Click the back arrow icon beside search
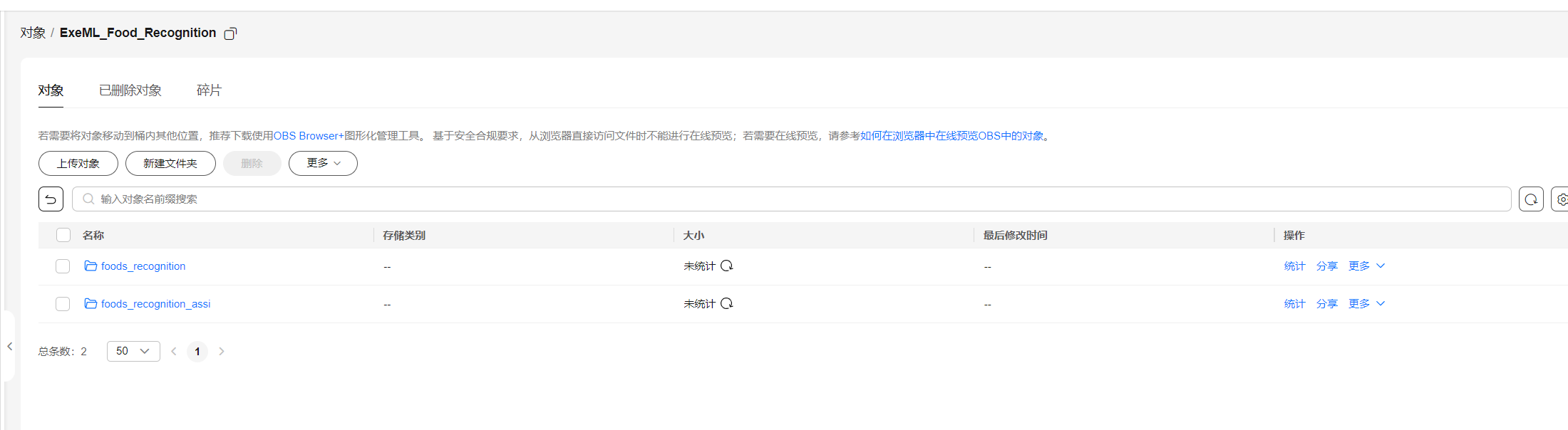This screenshot has width=1568, height=430. point(51,199)
